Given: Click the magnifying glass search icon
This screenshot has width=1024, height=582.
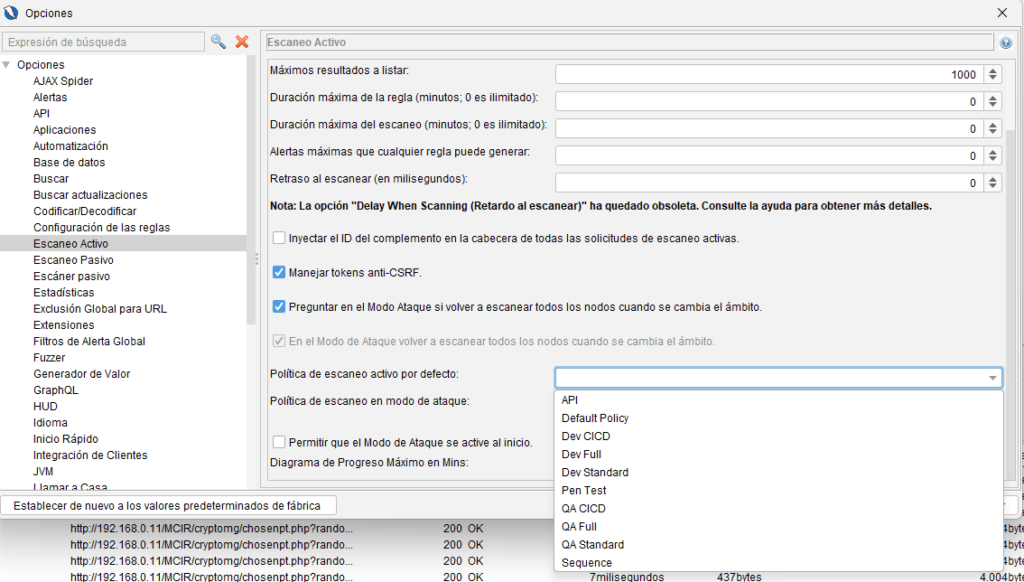Looking at the screenshot, I should pyautogui.click(x=218, y=42).
